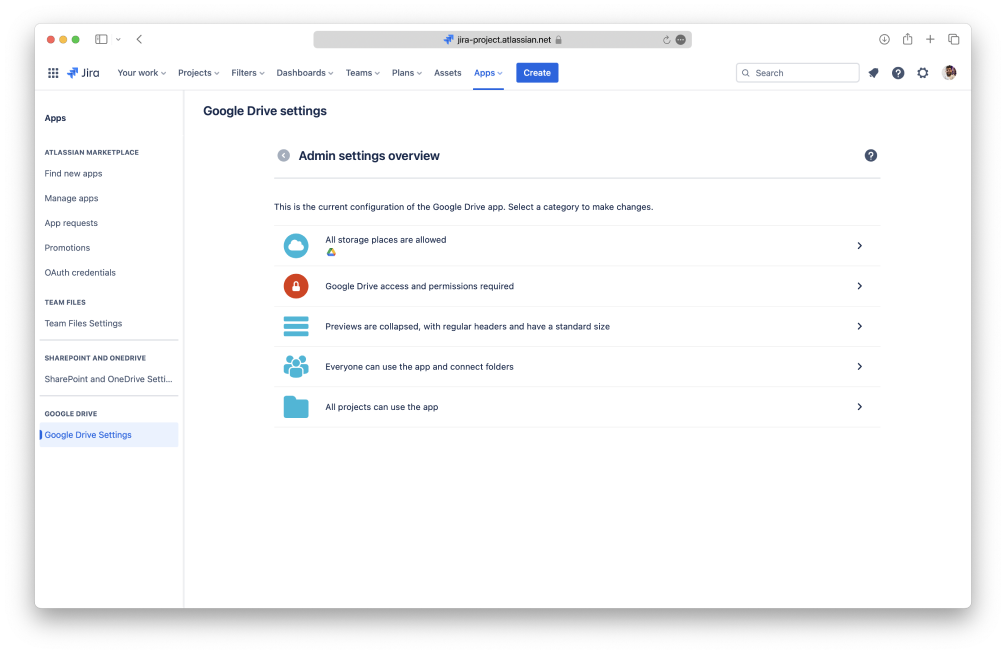Click the Create button
The image size is (1006, 654).
[x=537, y=73]
